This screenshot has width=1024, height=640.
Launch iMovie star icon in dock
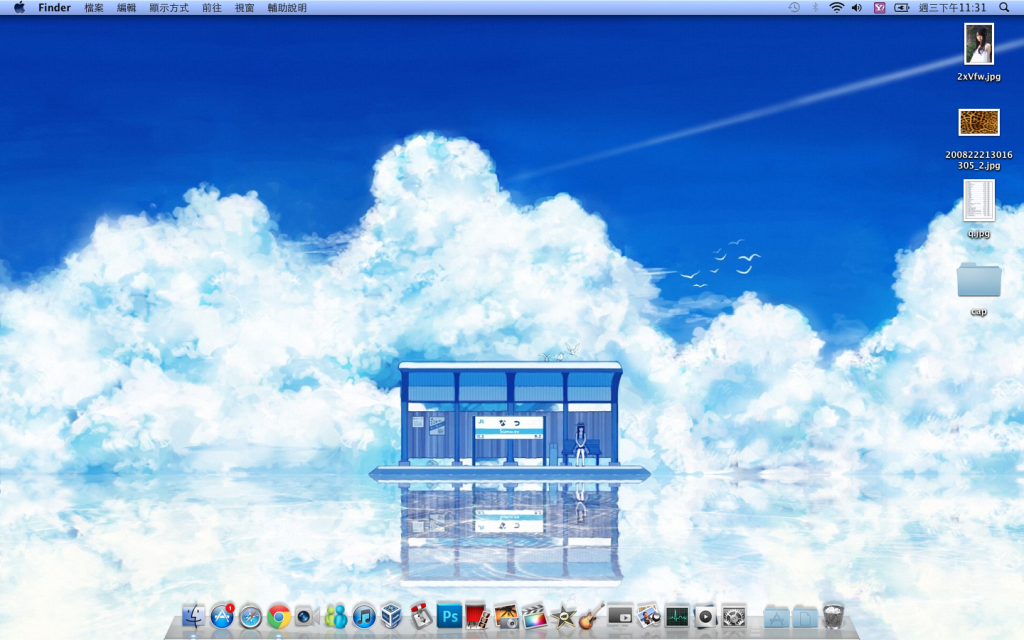tap(564, 617)
